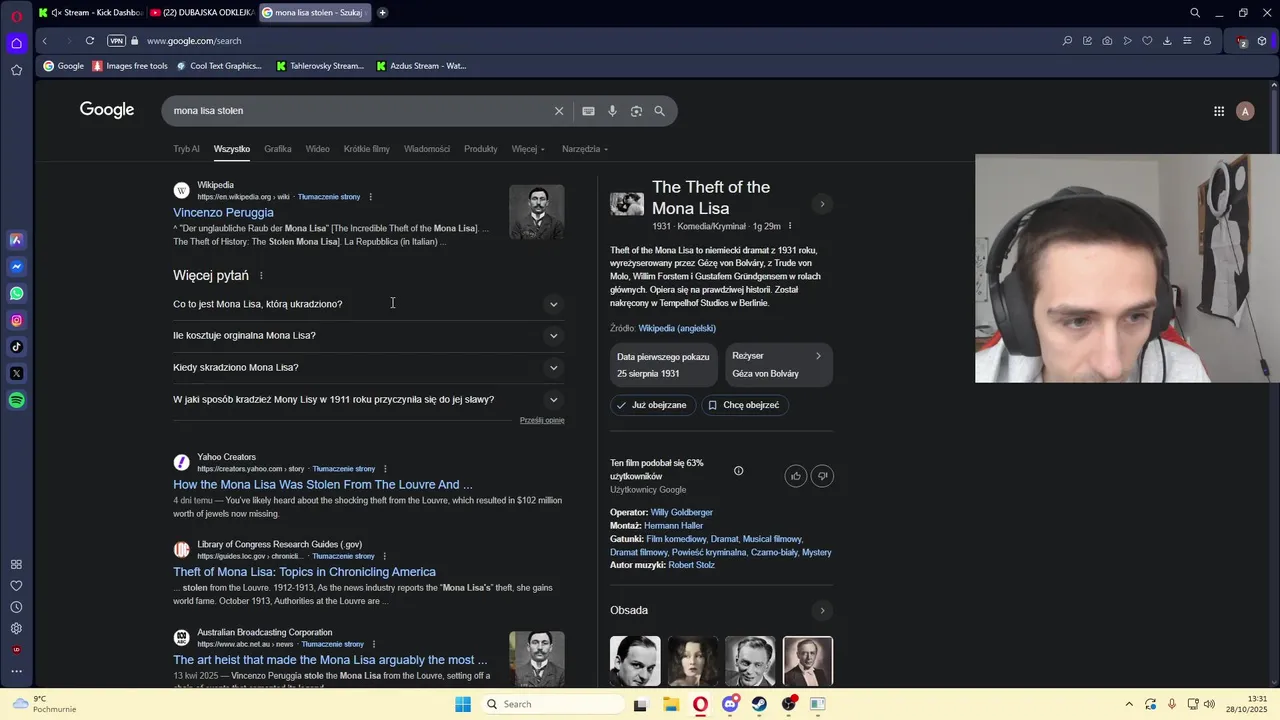Expand question 'Kiedy skradziono Mona Lisa?'
This screenshot has height=720, width=1280.
(x=368, y=368)
